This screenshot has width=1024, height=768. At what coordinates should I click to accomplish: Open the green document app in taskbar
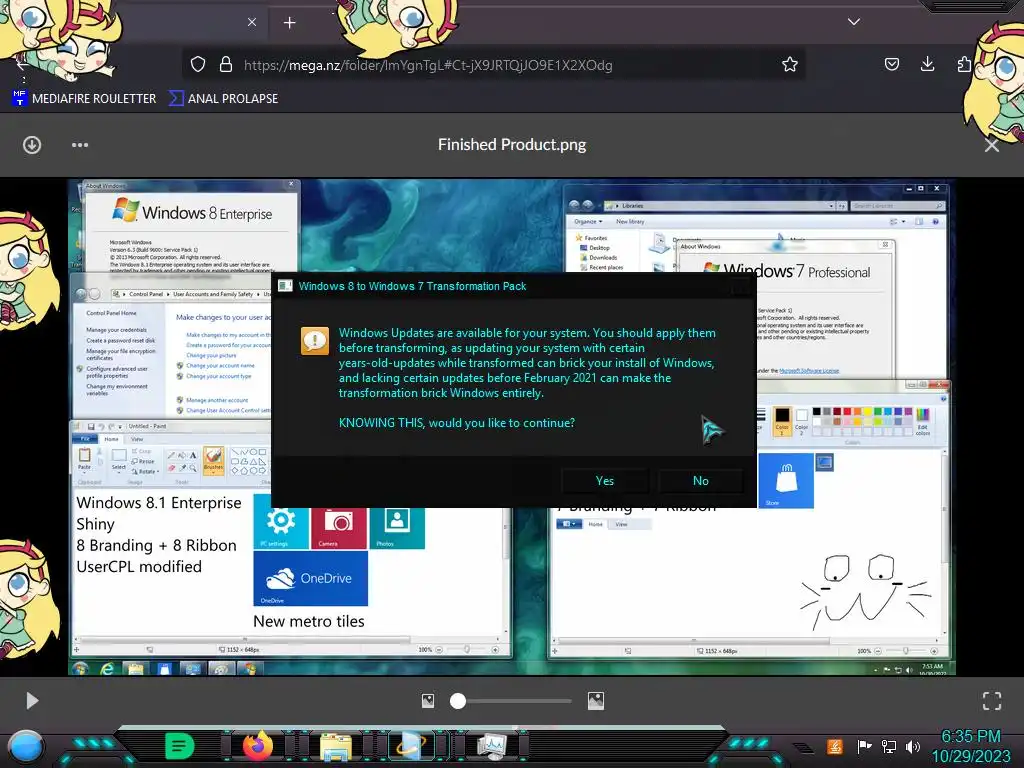click(x=180, y=746)
